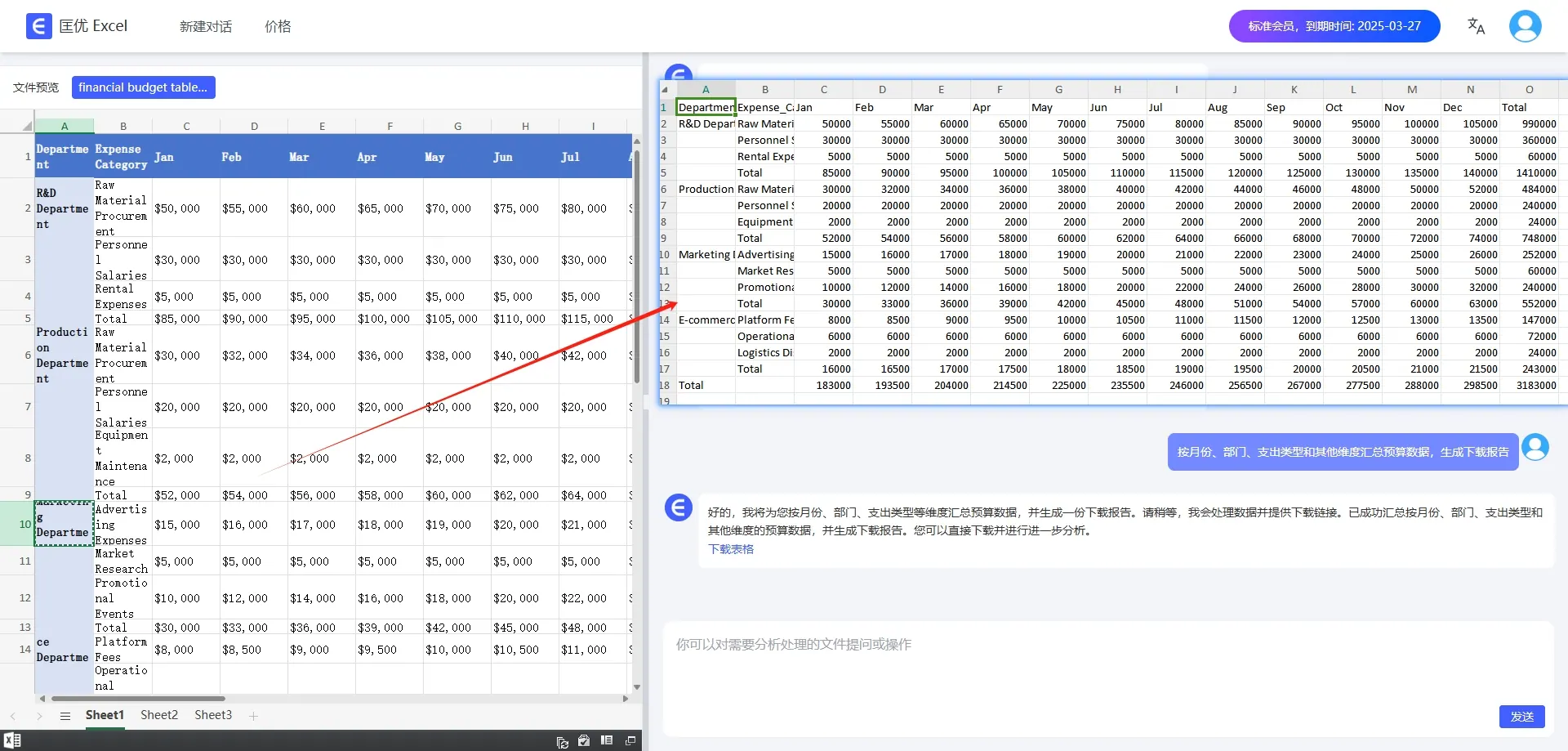
Task: Click the assistant avatar beside the reply
Action: click(678, 507)
